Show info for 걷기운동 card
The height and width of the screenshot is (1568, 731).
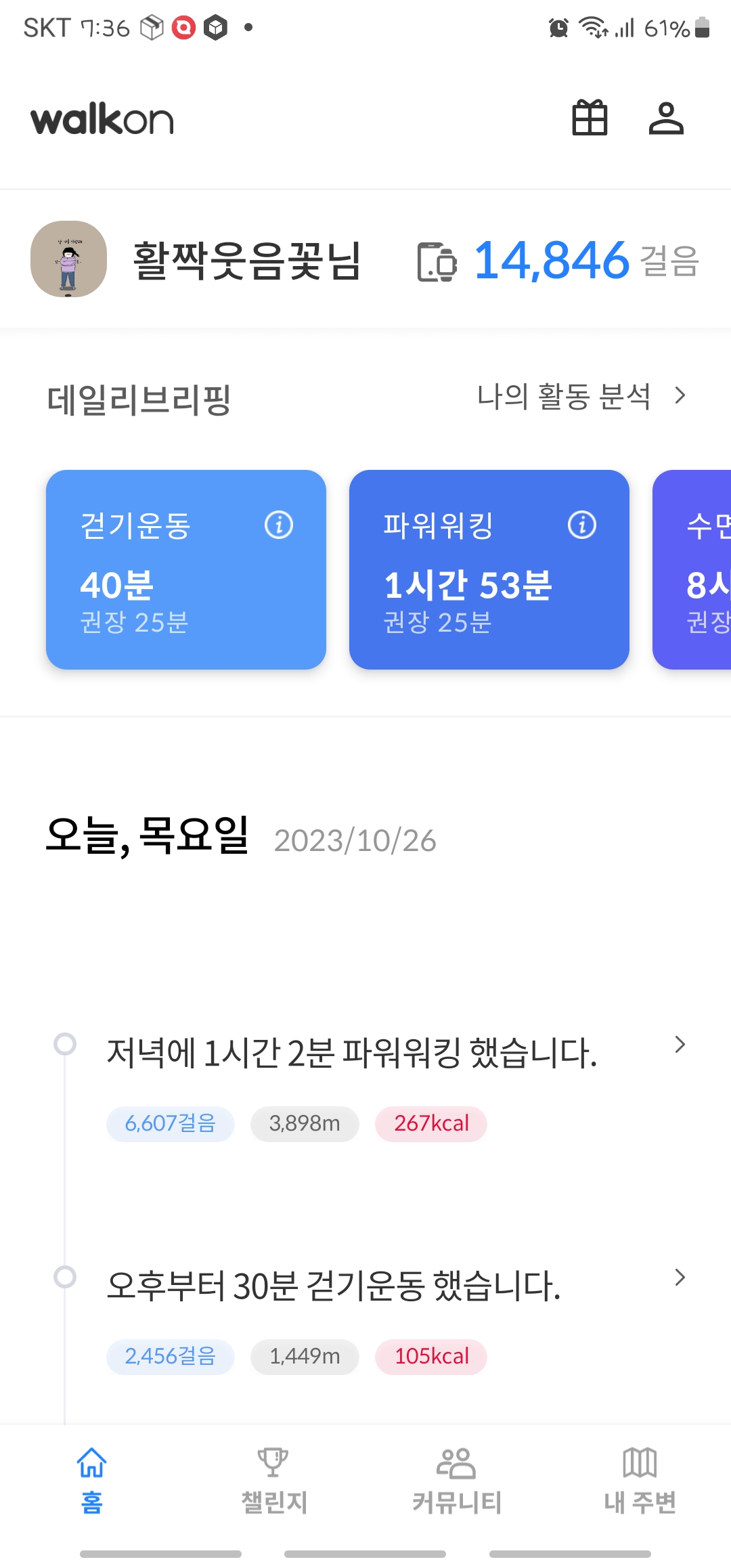pos(279,525)
